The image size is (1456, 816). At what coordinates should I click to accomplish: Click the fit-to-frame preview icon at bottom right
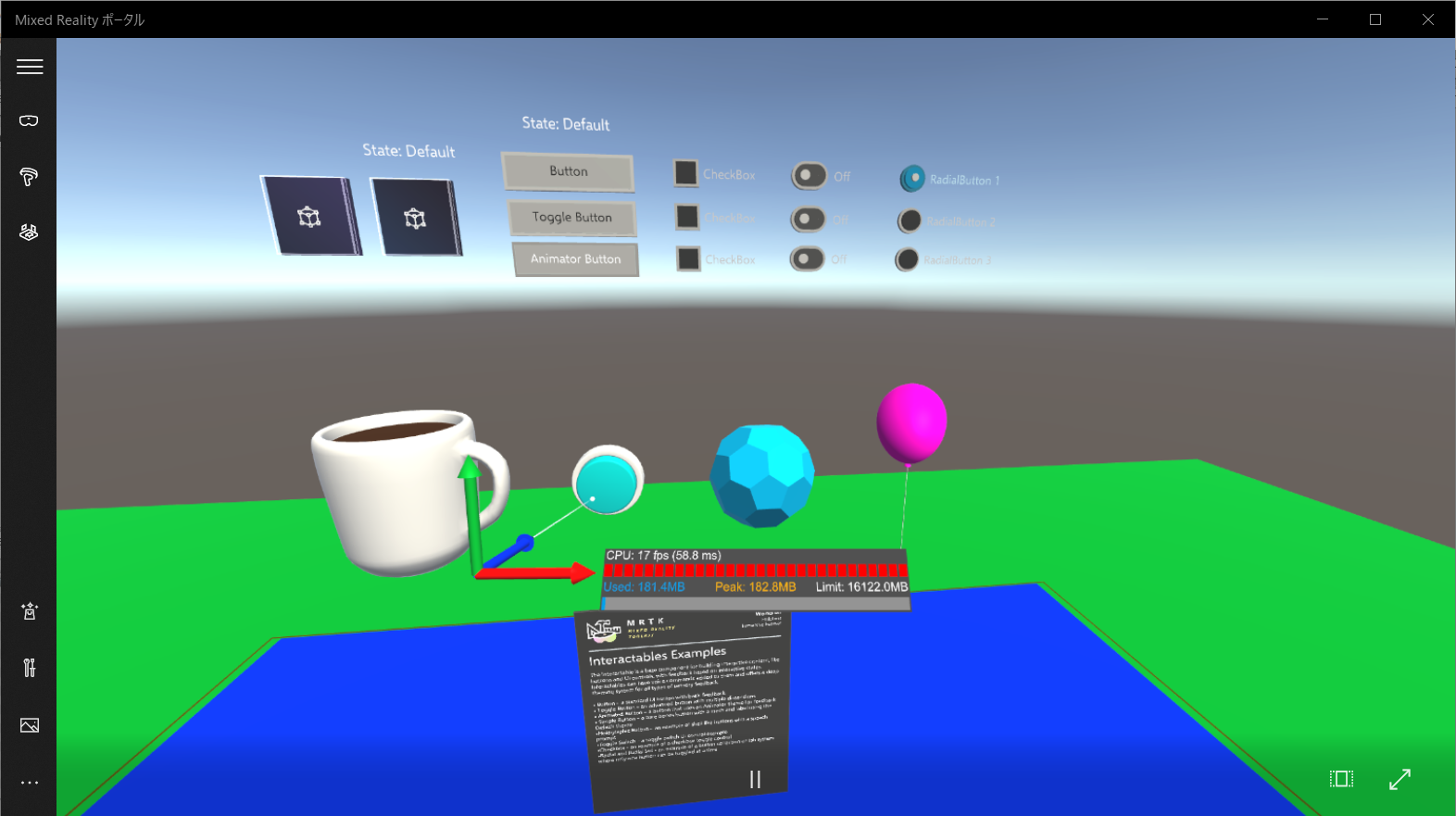pyautogui.click(x=1341, y=779)
